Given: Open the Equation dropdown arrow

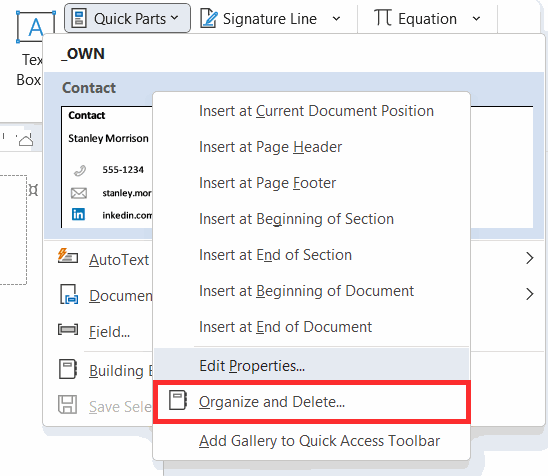Looking at the screenshot, I should click(x=476, y=19).
